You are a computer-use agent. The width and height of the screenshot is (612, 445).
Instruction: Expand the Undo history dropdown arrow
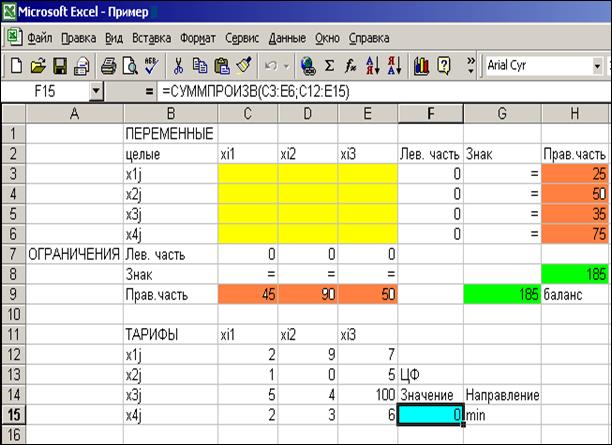(286, 66)
